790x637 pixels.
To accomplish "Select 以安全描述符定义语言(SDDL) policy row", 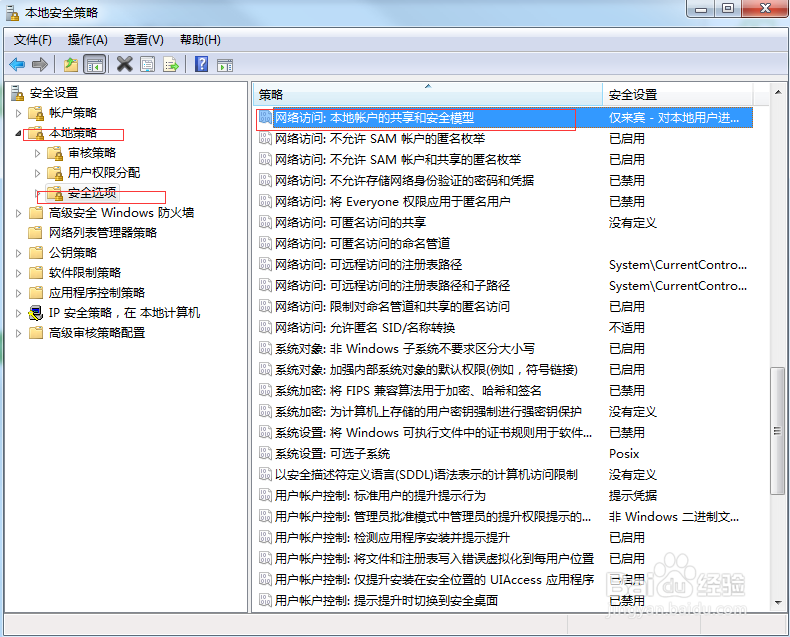I will (503, 474).
